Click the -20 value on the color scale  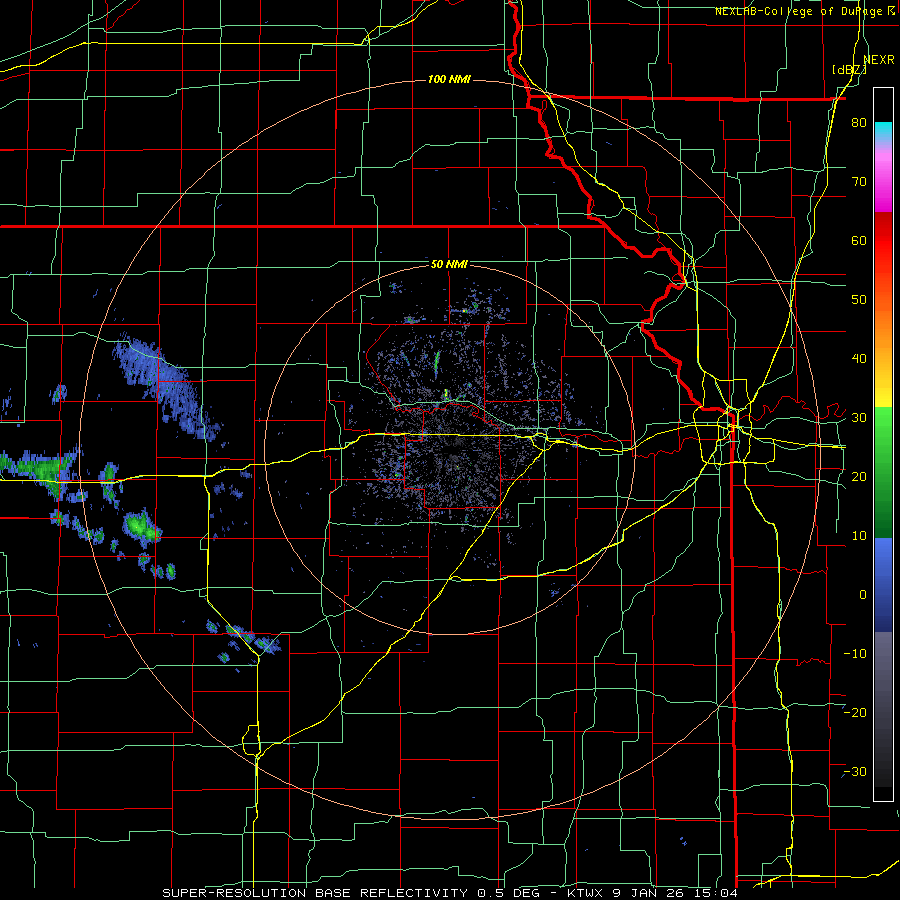pos(855,713)
